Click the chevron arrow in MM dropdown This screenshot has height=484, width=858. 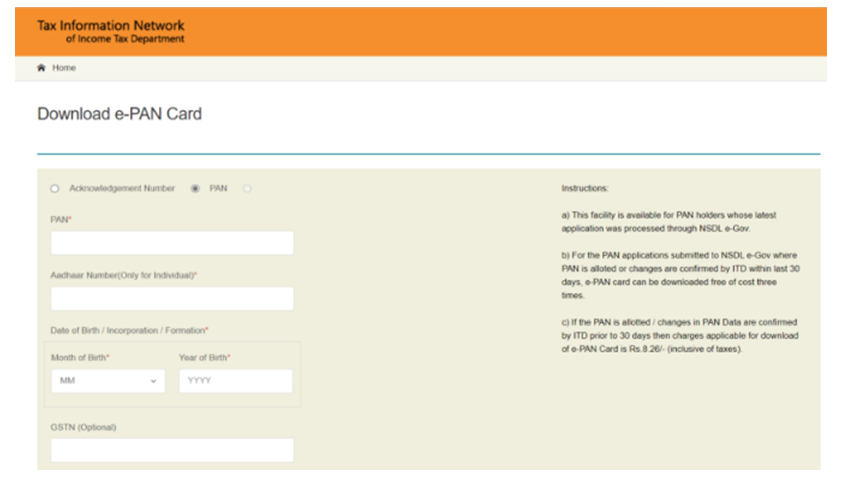[153, 381]
